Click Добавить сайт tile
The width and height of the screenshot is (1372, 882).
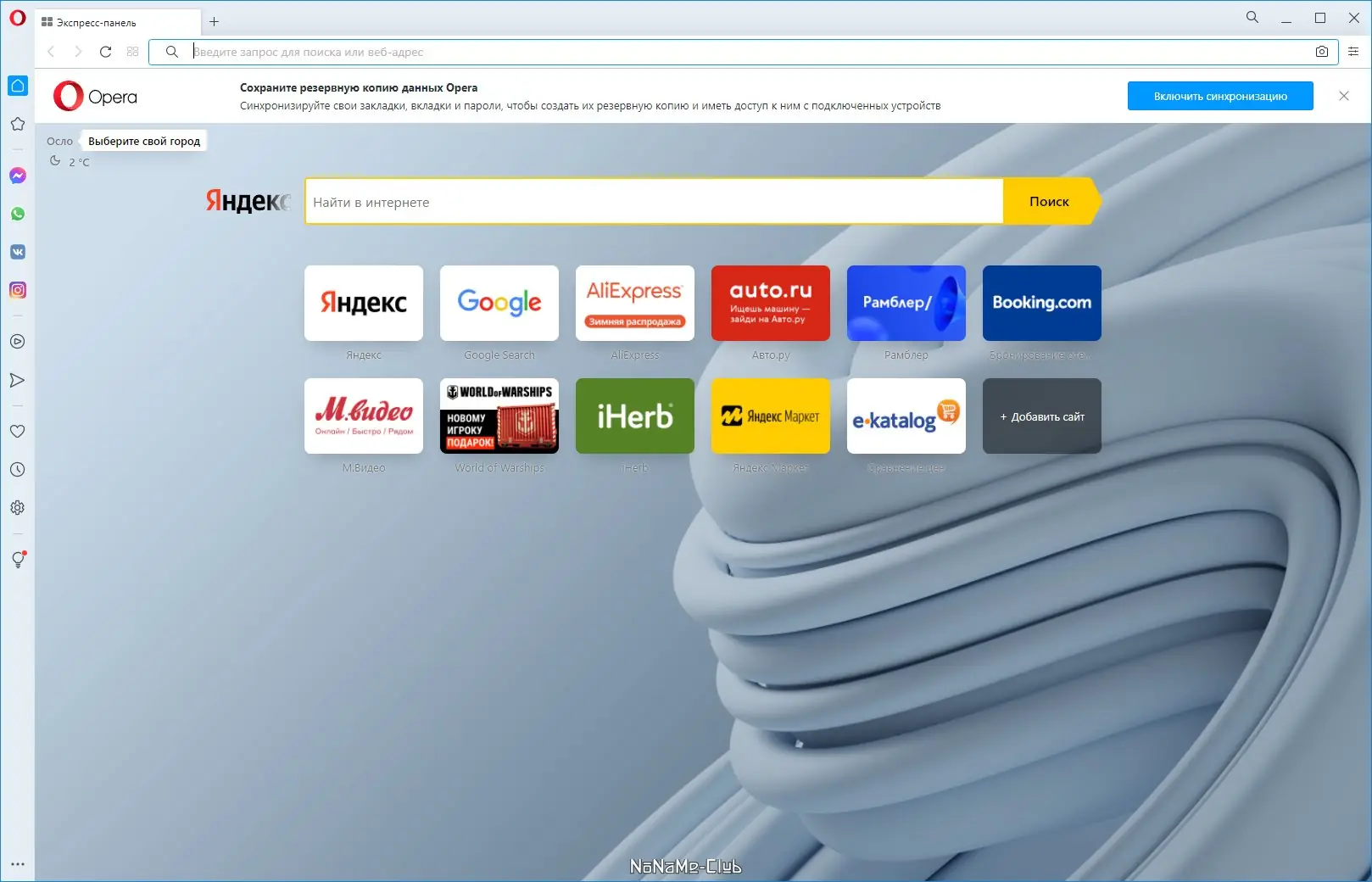[x=1042, y=416]
